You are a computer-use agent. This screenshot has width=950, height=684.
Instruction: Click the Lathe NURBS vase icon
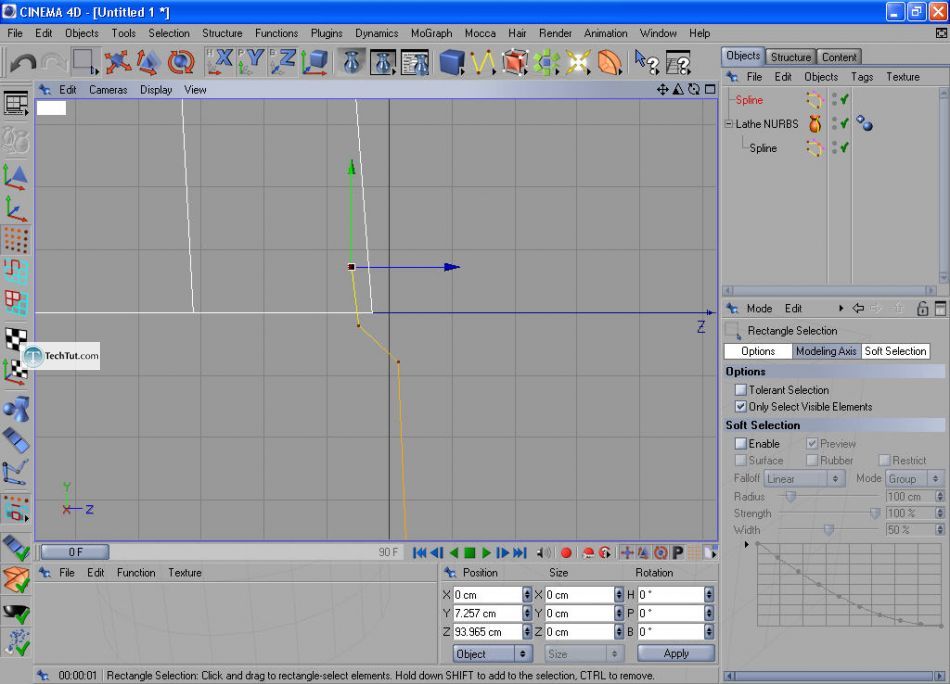pyautogui.click(x=815, y=124)
